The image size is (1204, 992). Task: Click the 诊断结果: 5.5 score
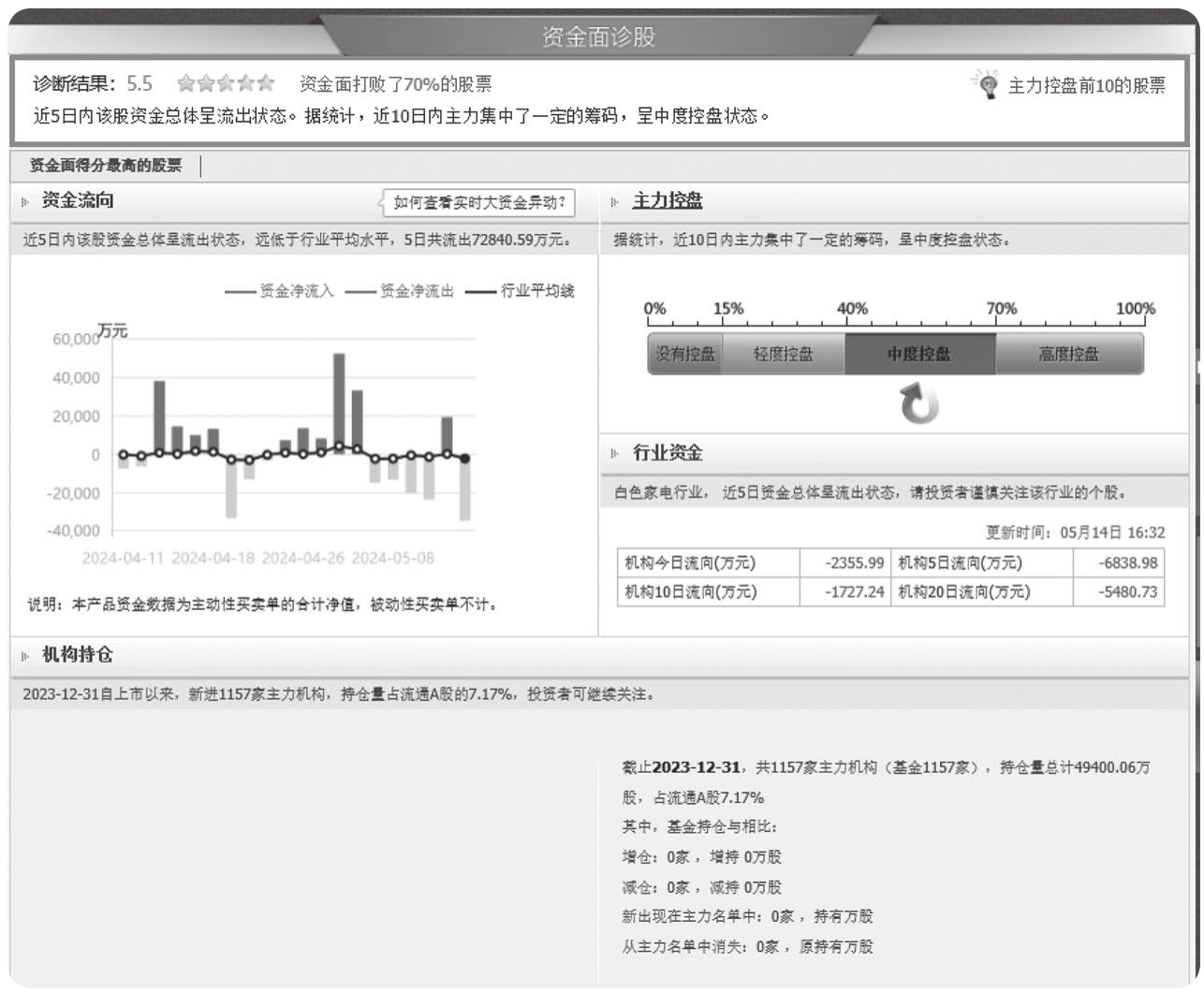tap(93, 84)
